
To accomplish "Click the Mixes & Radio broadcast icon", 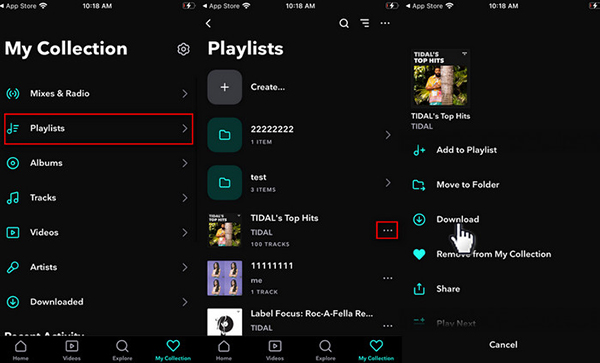I will click(13, 93).
